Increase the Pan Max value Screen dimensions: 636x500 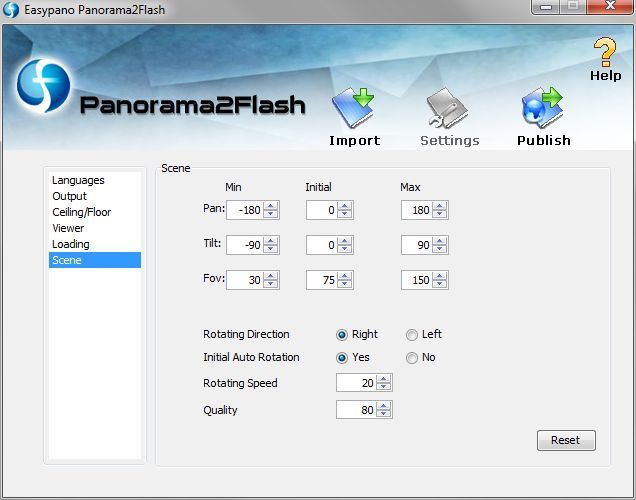[440, 206]
